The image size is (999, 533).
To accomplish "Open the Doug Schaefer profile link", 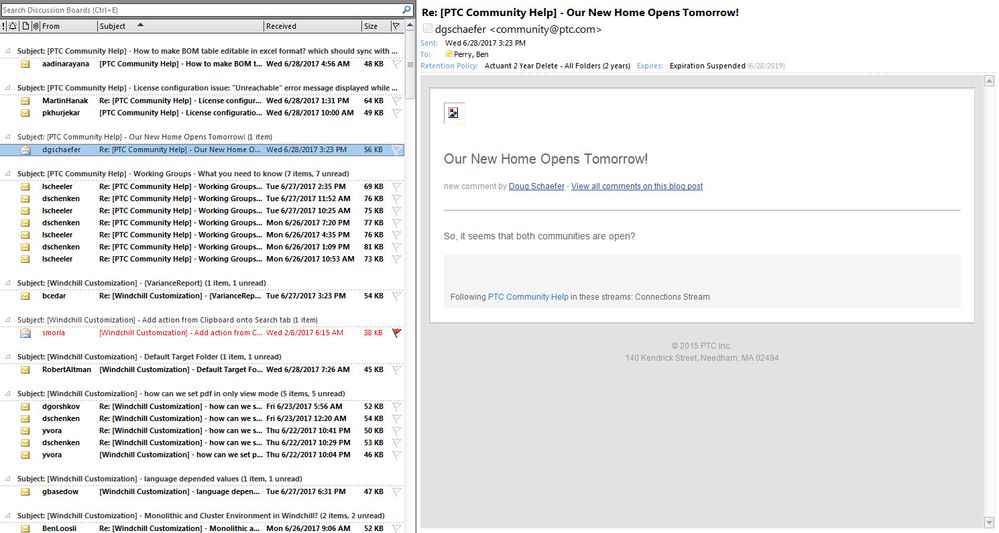I will click(x=536, y=187).
